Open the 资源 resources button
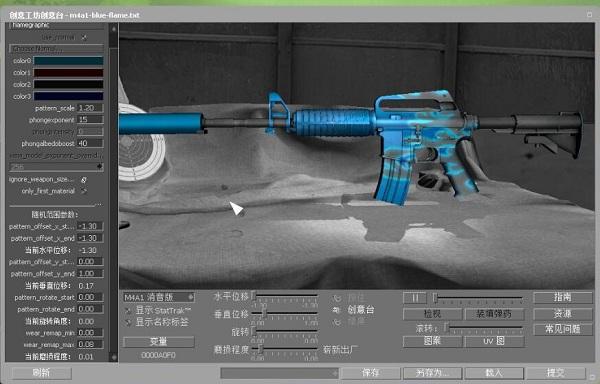600x384 pixels. [x=563, y=314]
